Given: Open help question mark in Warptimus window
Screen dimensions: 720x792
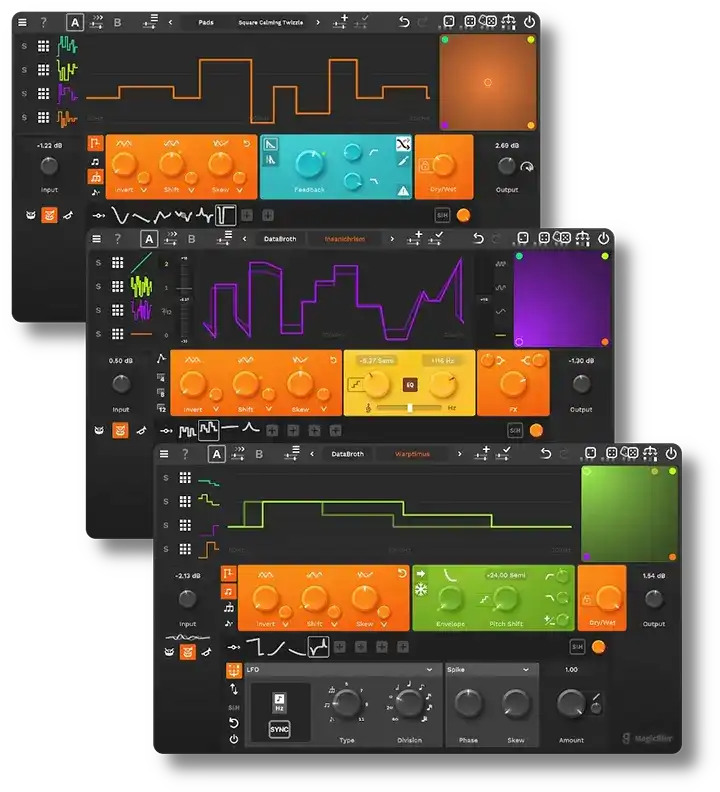Looking at the screenshot, I should coord(185,454).
